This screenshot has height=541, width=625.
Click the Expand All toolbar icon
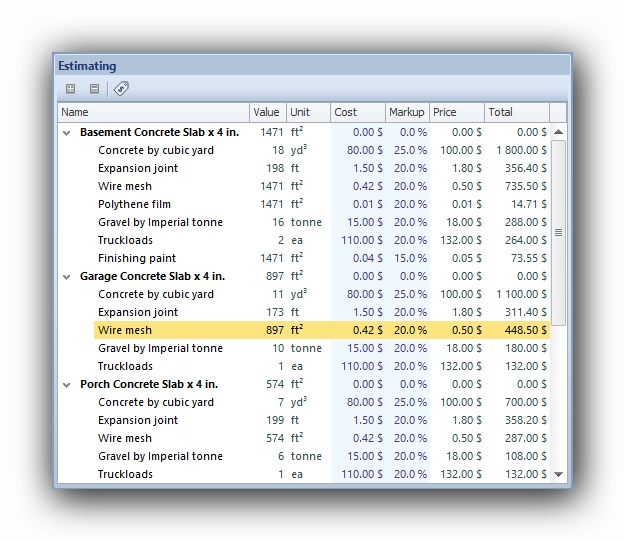point(71,89)
